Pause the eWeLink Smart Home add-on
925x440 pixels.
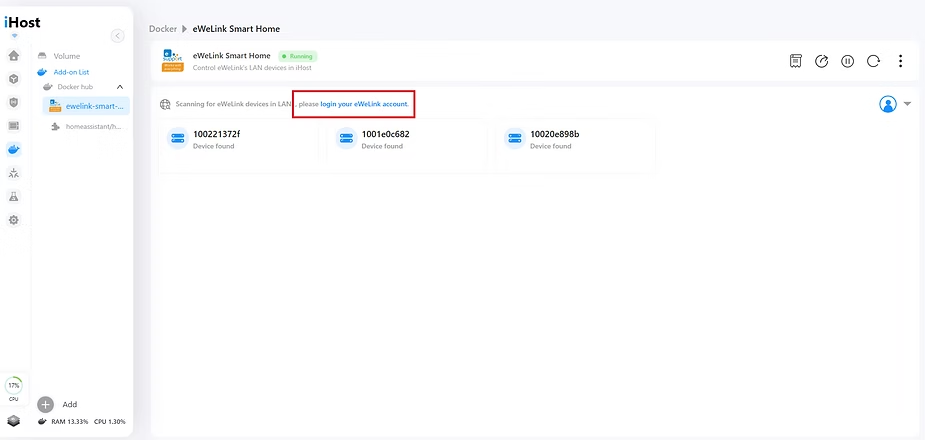tap(847, 61)
